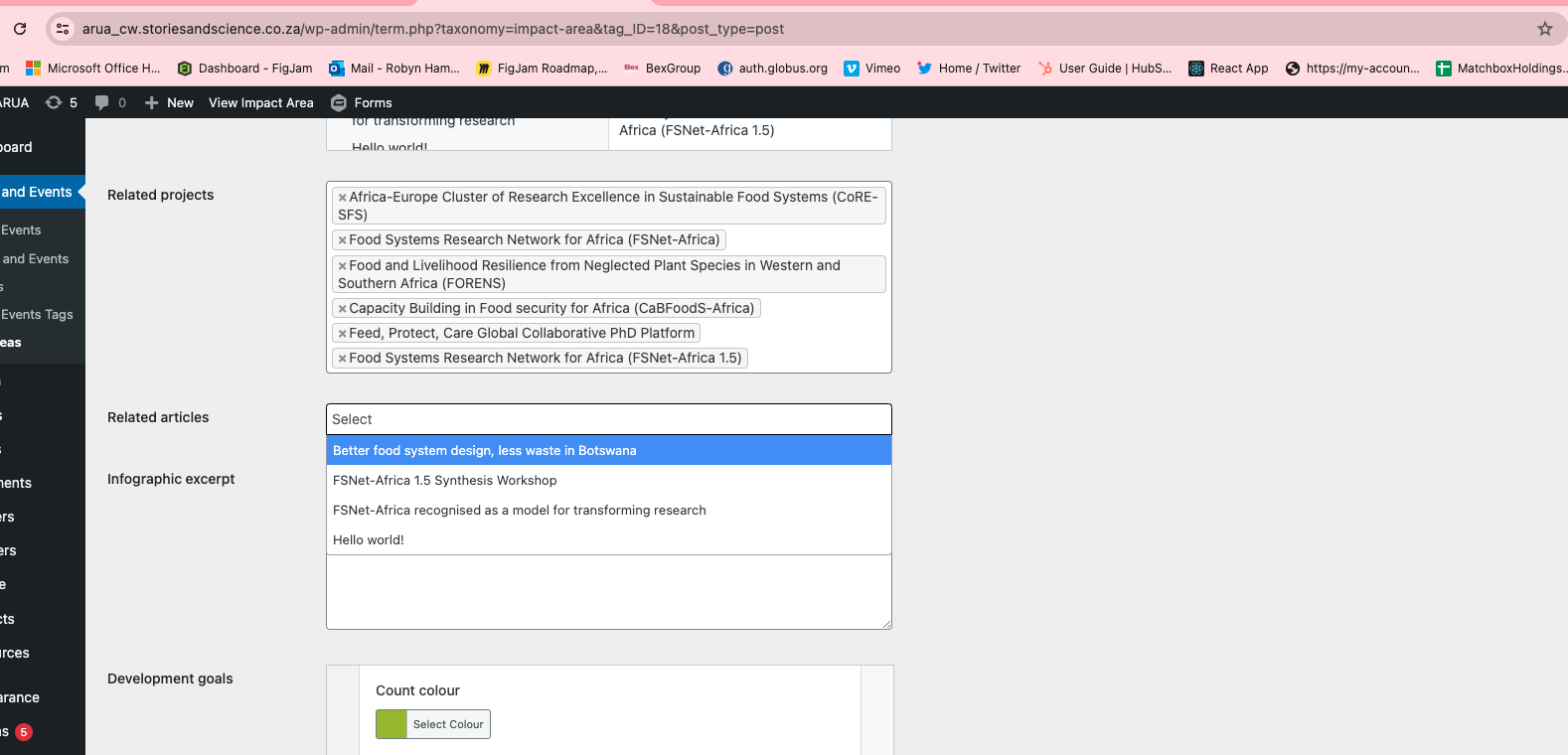Remove the FORENS project tag
Image resolution: width=1568 pixels, height=755 pixels.
(342, 266)
